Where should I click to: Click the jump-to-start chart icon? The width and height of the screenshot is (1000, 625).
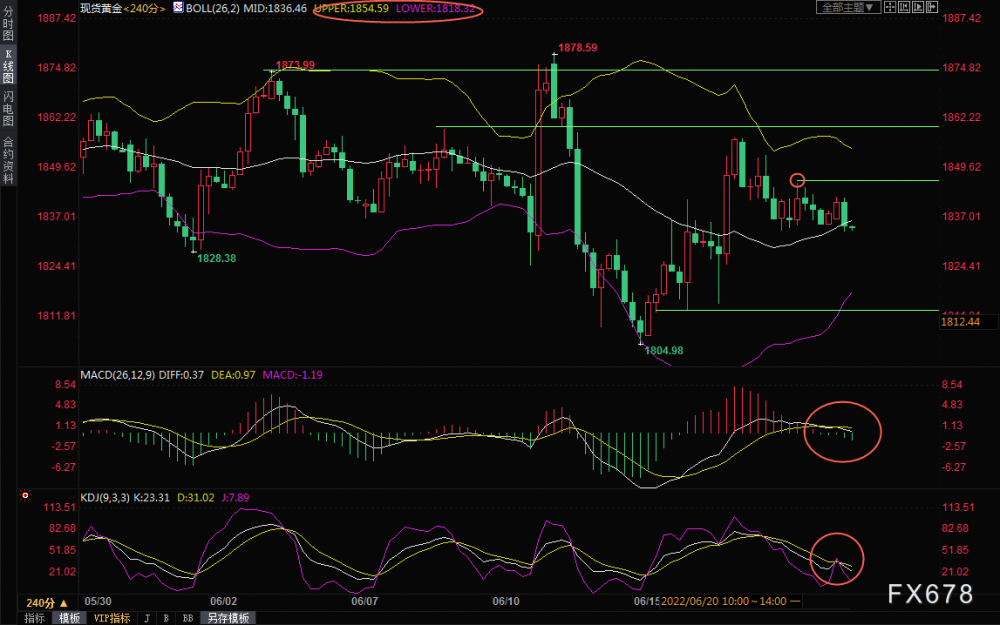904,7
